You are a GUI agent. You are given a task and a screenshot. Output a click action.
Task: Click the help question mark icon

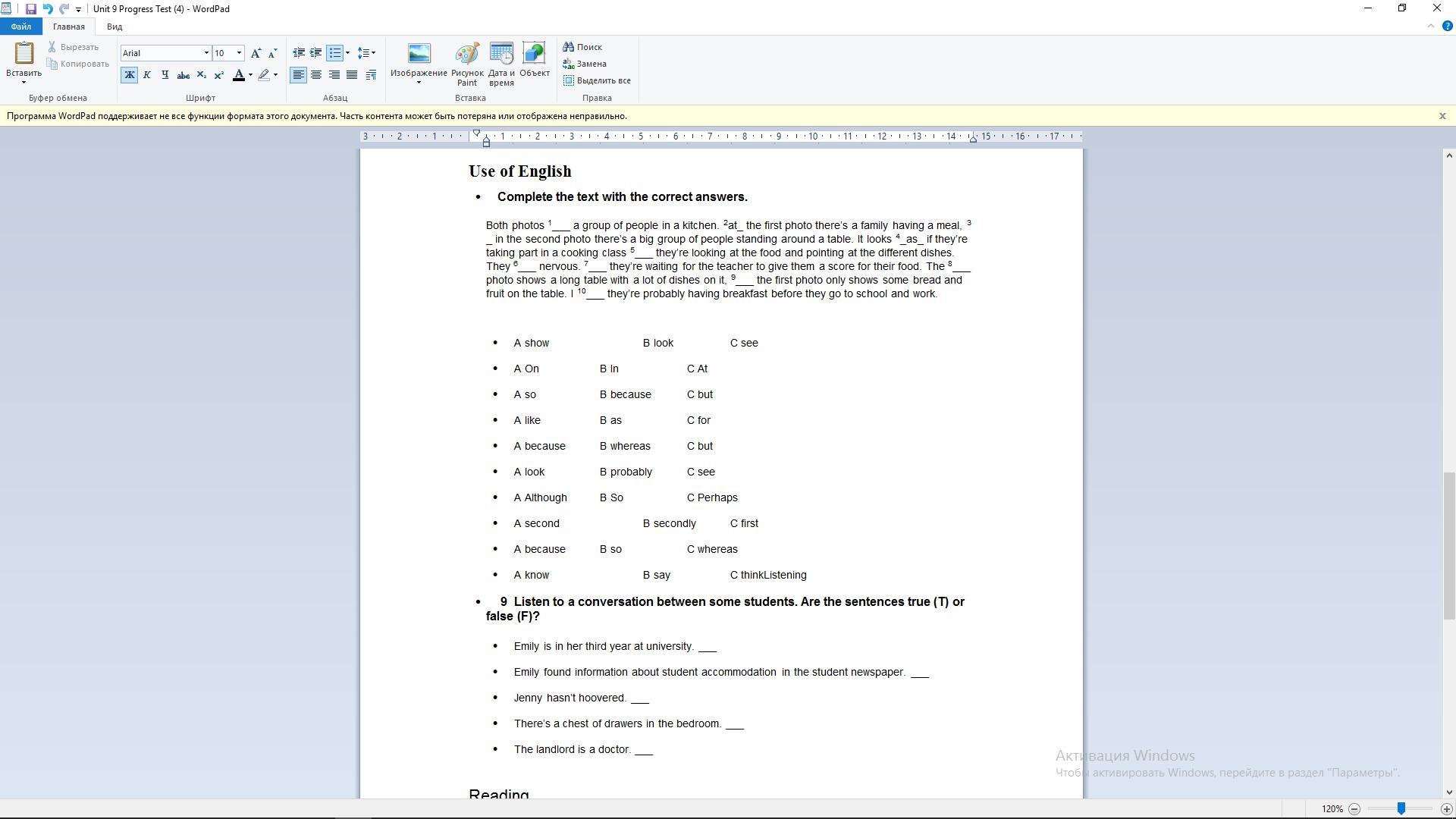coord(1447,26)
